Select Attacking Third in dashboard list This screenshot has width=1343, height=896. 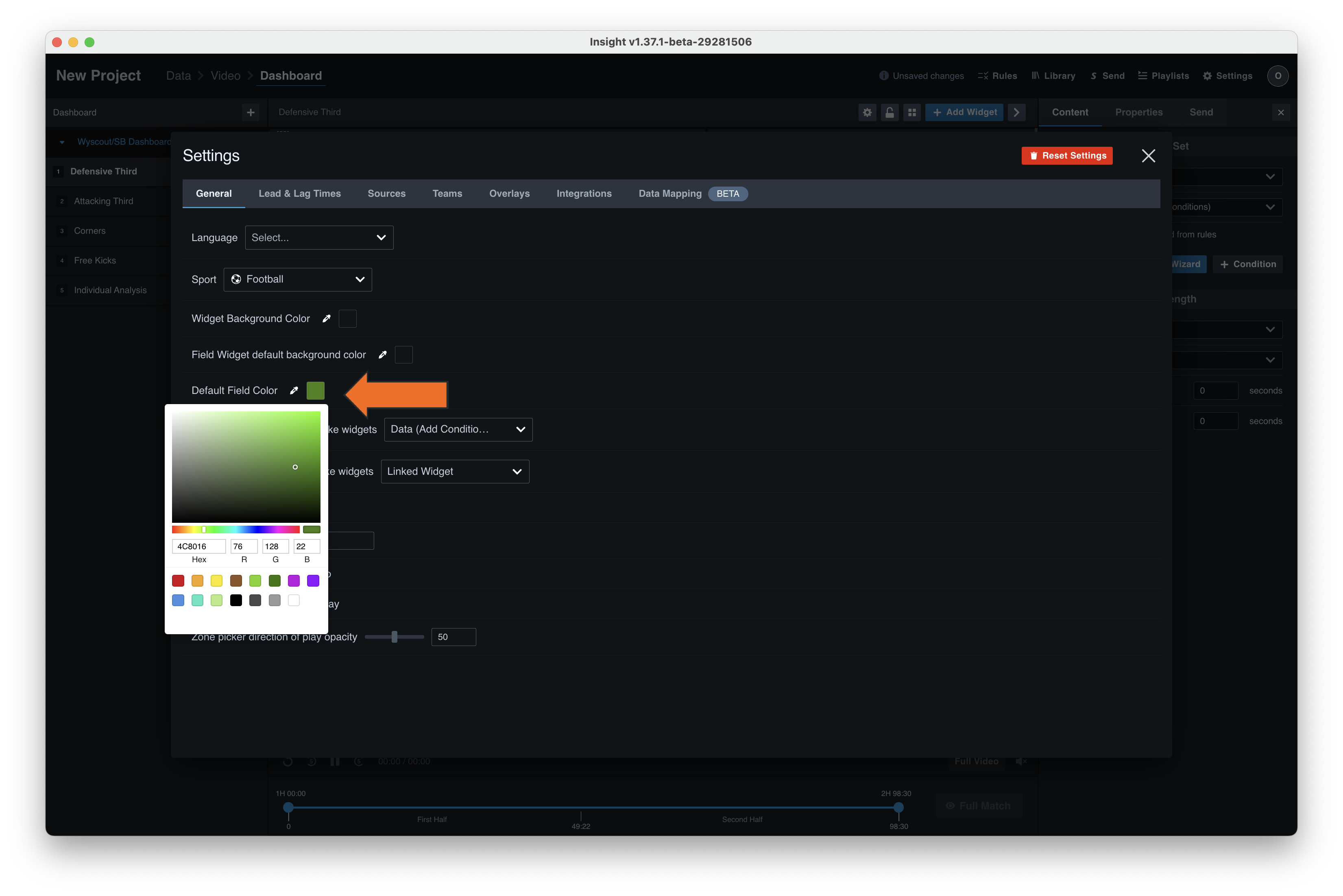(103, 201)
